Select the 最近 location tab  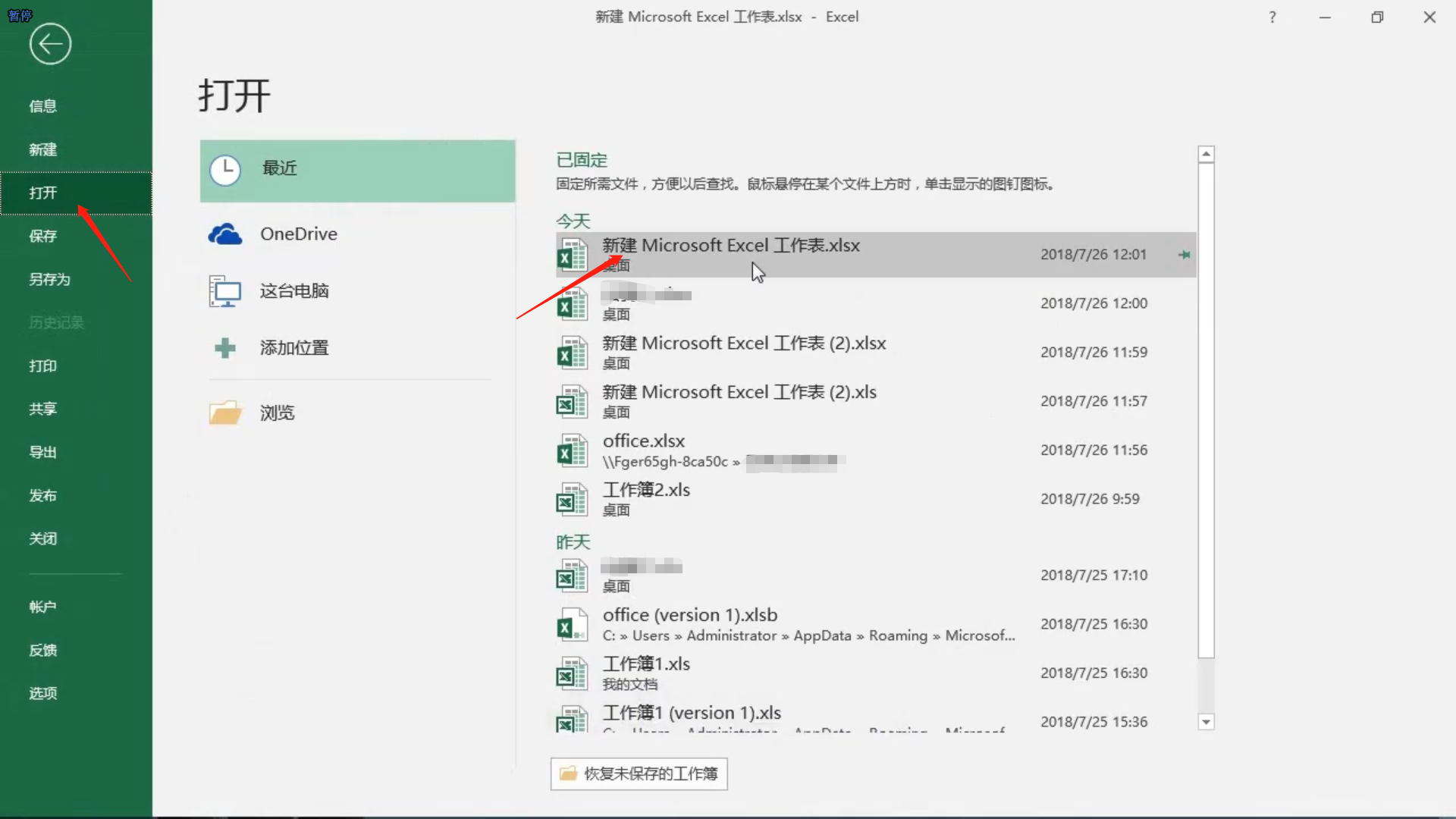point(358,171)
